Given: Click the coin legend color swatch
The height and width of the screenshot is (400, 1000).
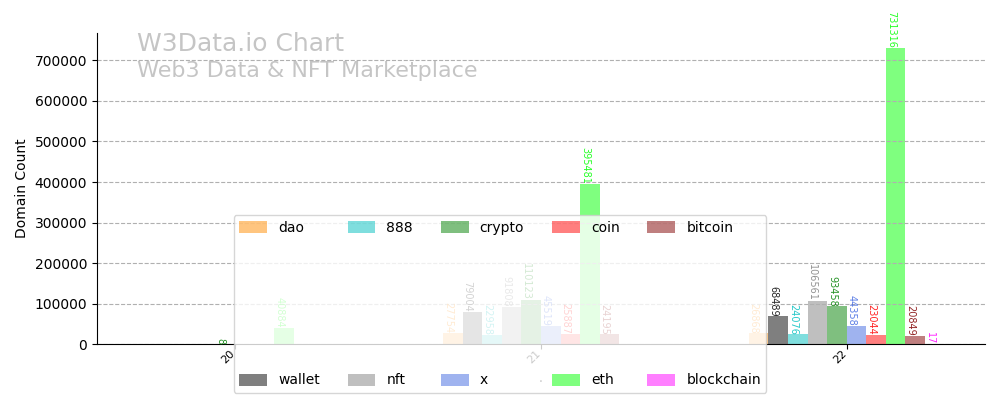Looking at the screenshot, I should point(566,227).
